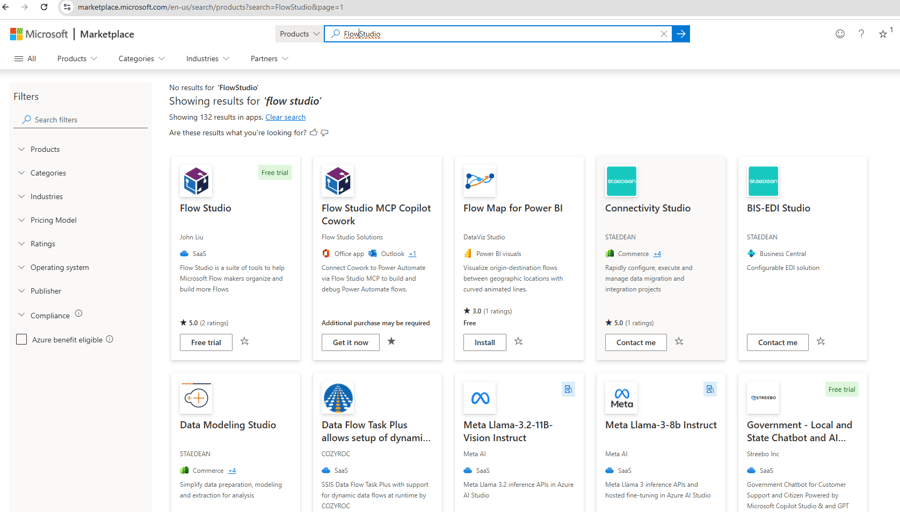900x512 pixels.
Task: Favorite the Flow Studio card
Action: point(245,342)
